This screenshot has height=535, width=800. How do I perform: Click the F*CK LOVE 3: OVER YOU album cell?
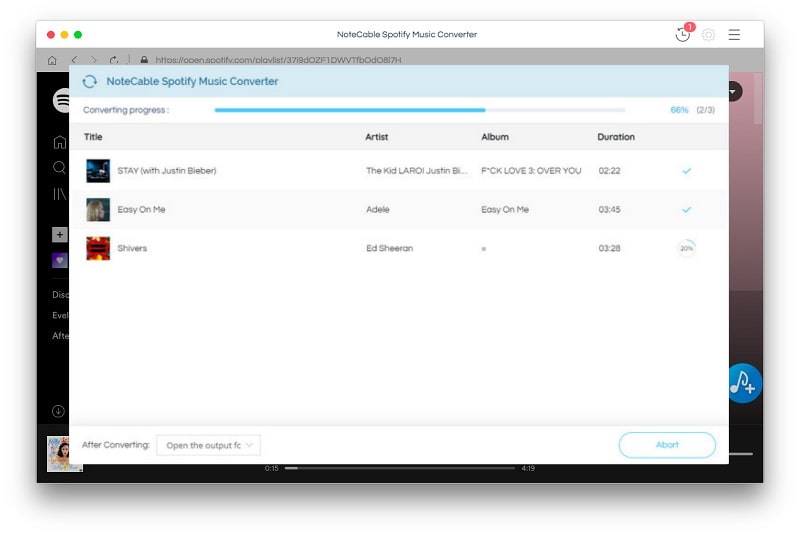(531, 171)
